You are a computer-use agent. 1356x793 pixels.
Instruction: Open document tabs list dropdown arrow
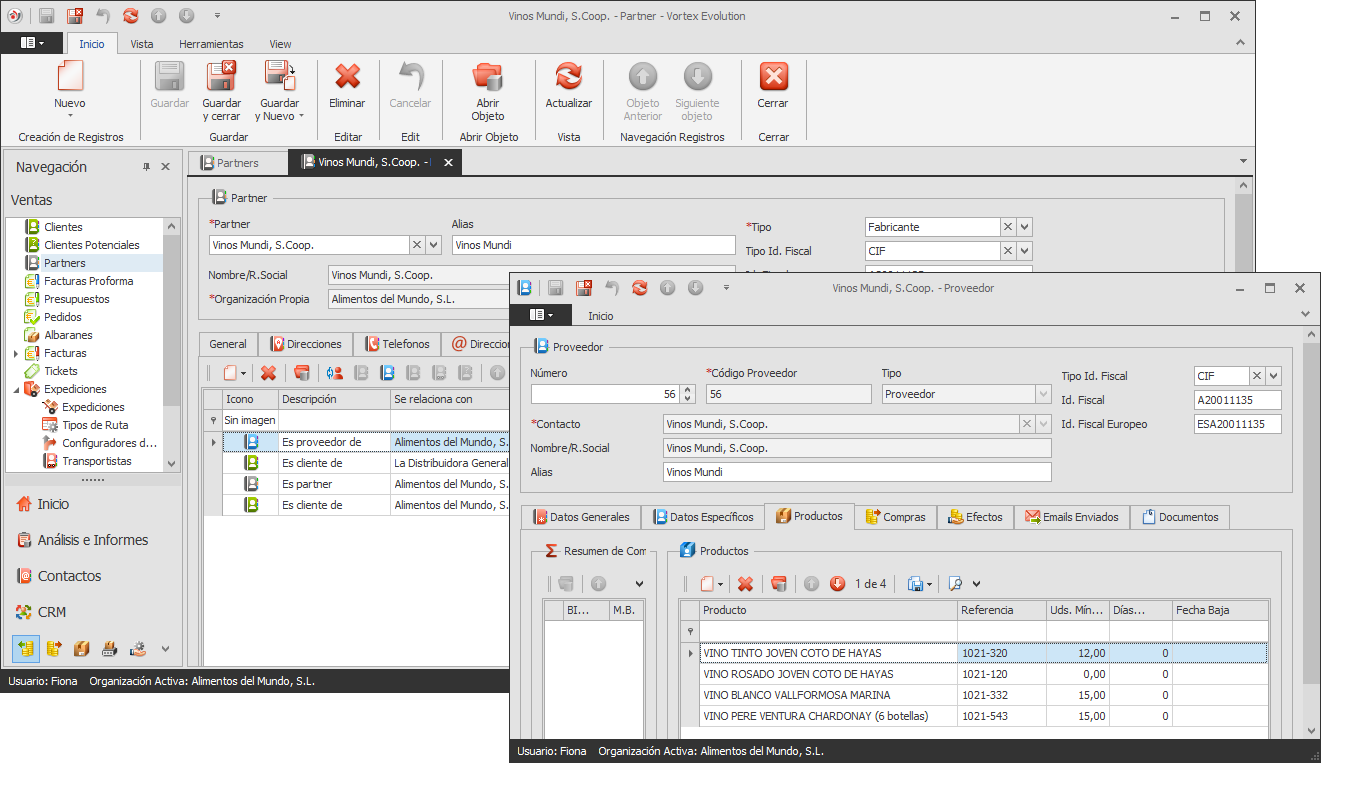1243,161
